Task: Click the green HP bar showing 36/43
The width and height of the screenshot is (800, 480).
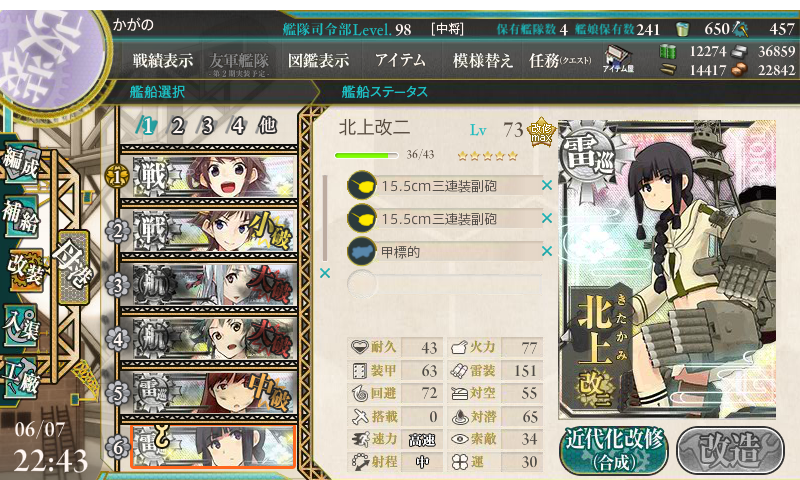Action: pos(366,155)
